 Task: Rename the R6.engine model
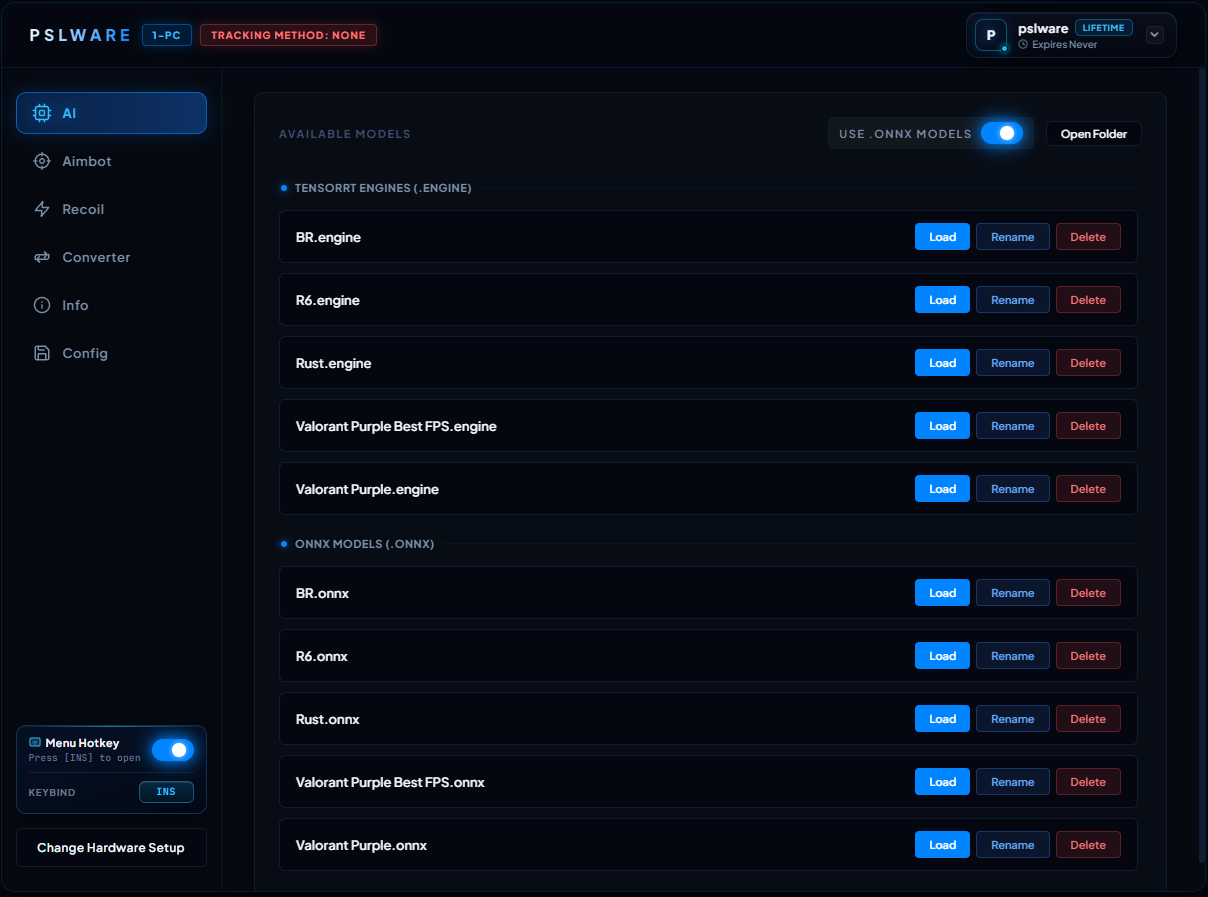pos(1013,300)
